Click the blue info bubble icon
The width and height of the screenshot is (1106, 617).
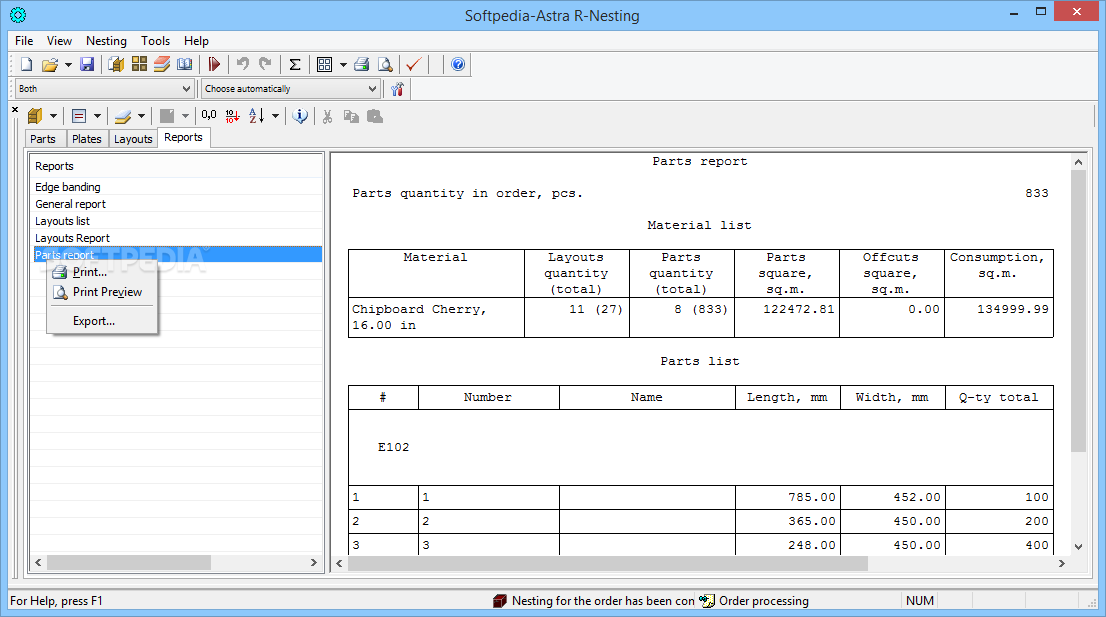(300, 116)
